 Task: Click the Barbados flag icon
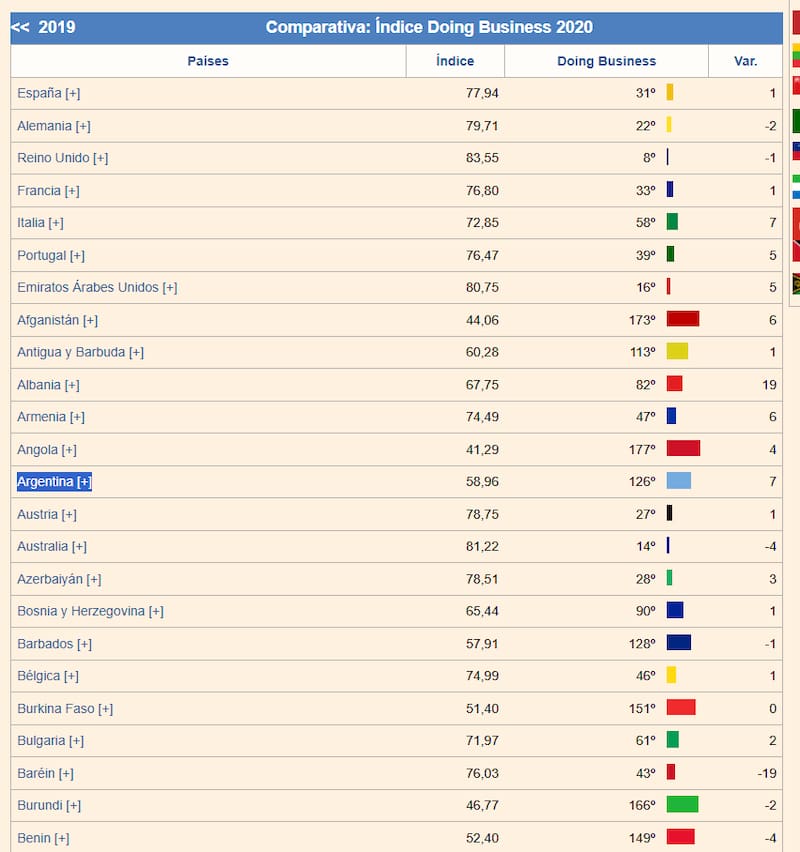click(679, 643)
